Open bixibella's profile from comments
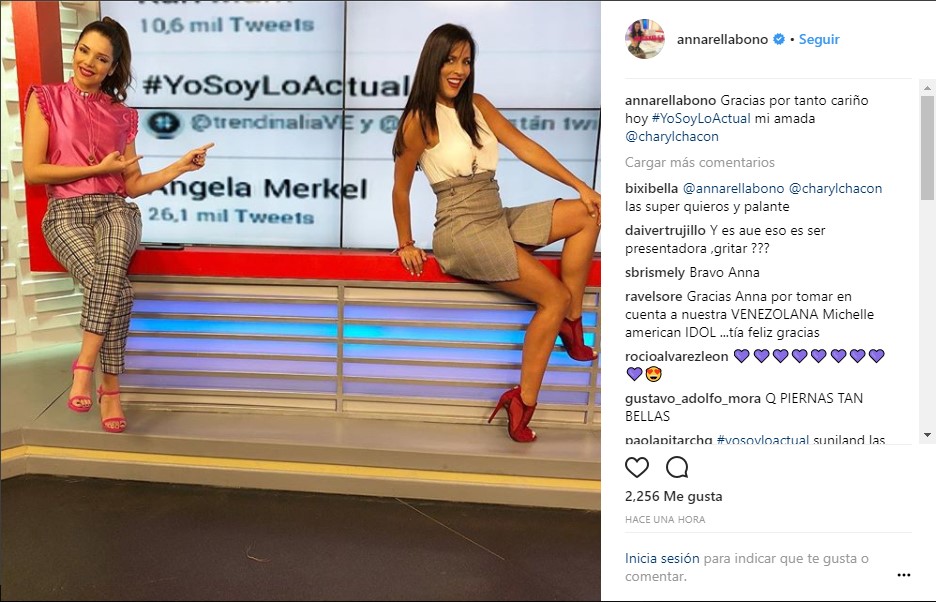 pyautogui.click(x=651, y=188)
